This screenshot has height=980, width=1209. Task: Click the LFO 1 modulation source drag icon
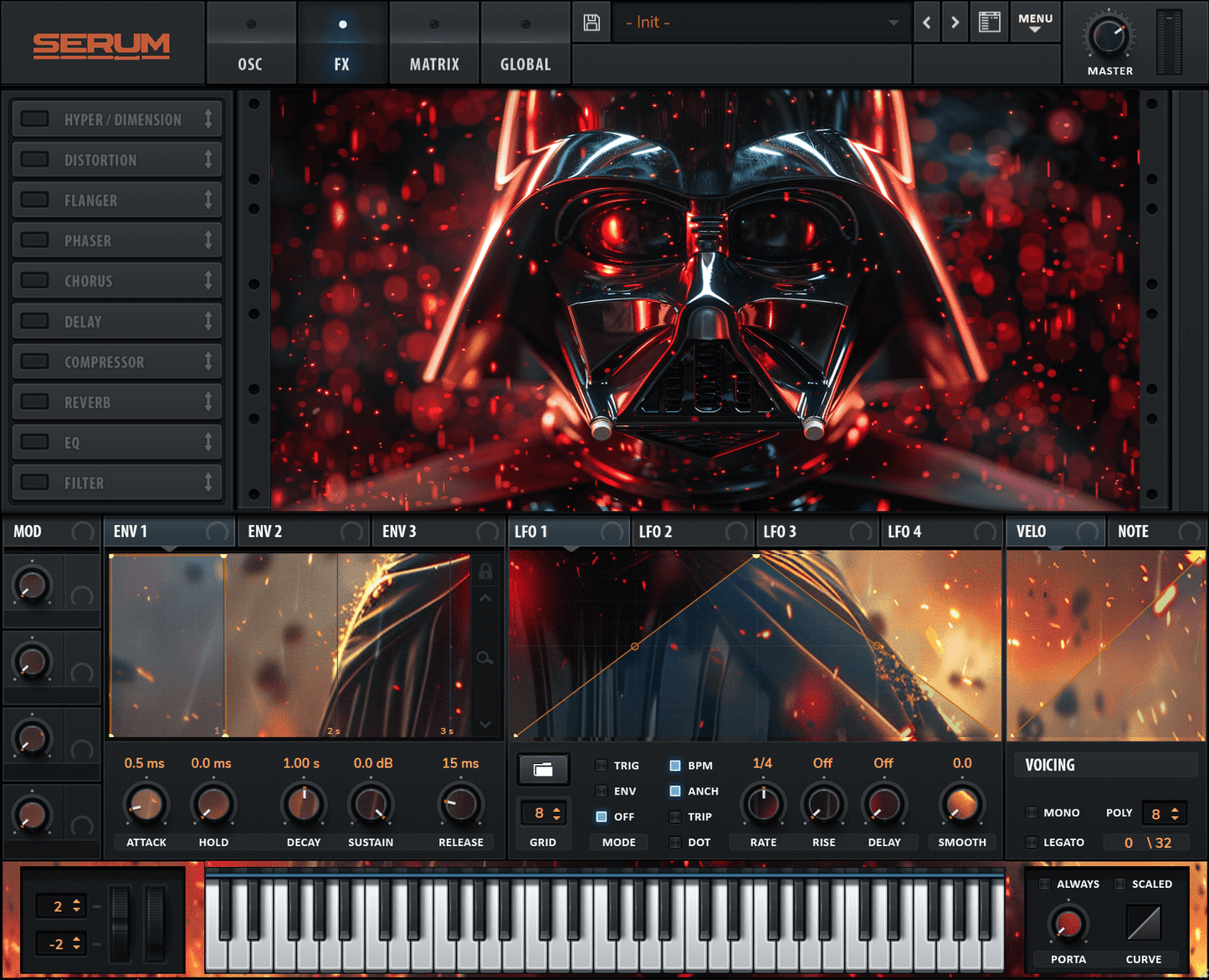pos(612,531)
